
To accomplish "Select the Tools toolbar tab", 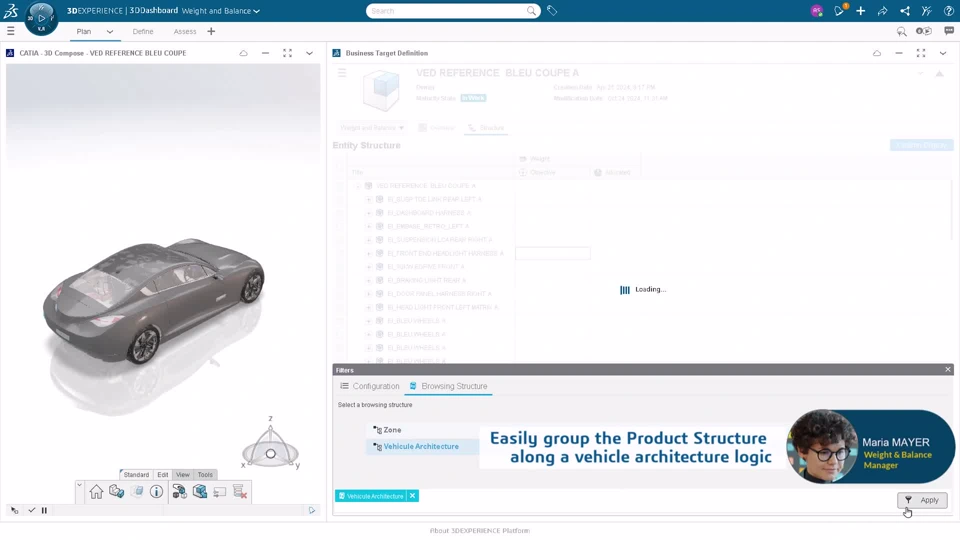I will (x=205, y=474).
